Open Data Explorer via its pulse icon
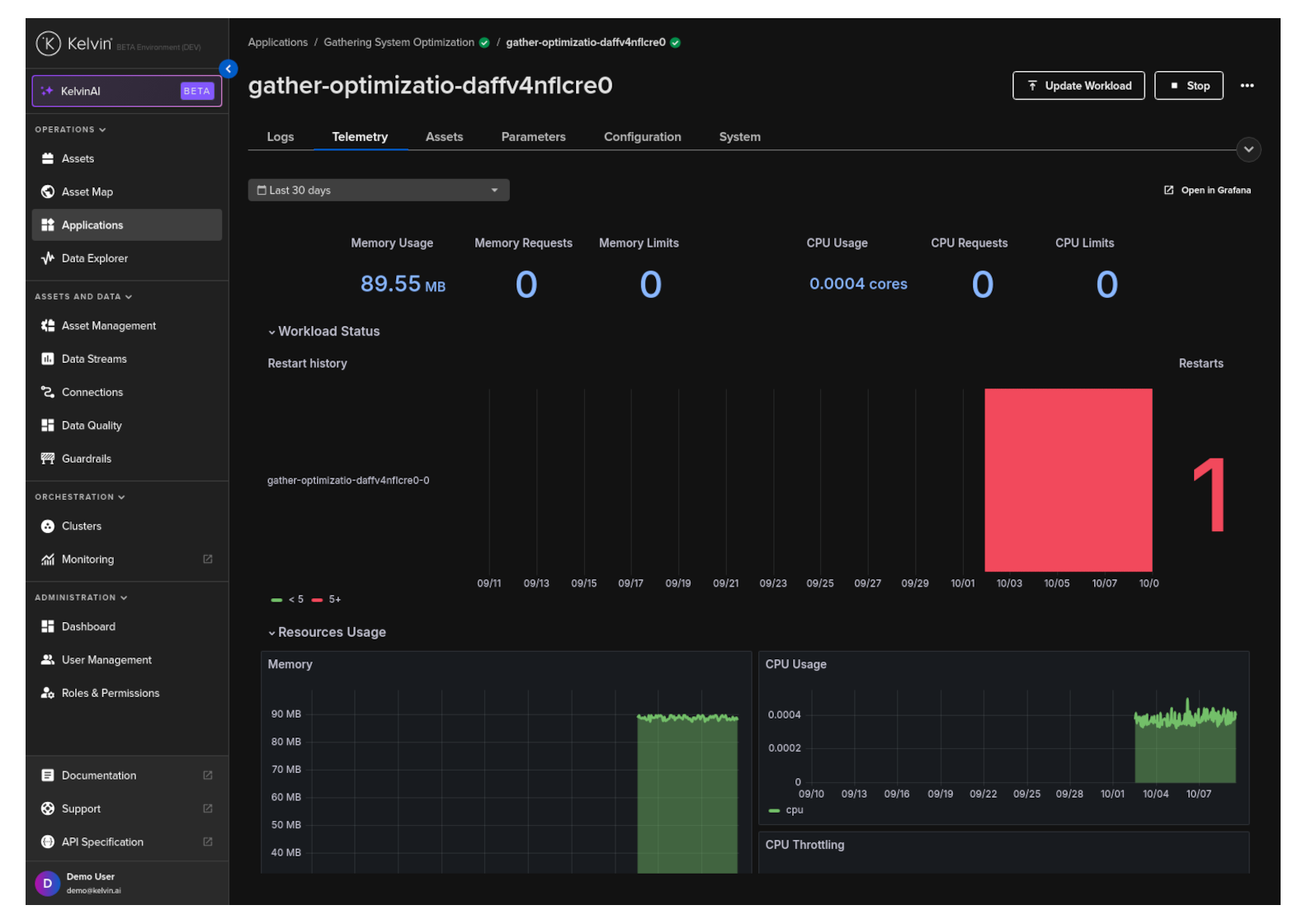The width and height of the screenshot is (1307, 924). 48,258
